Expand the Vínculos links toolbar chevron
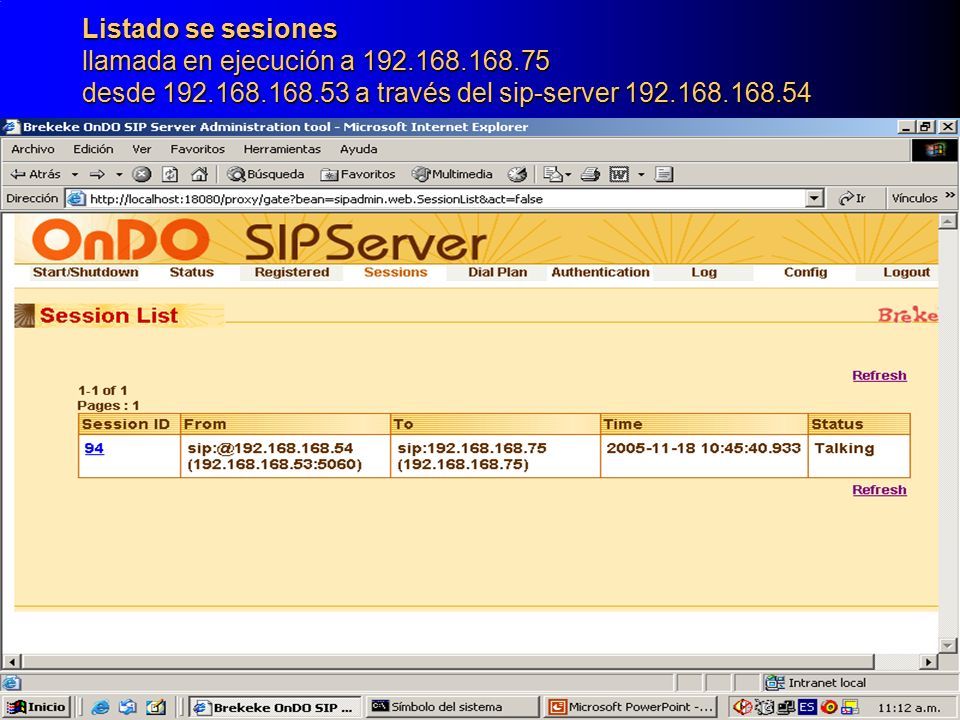Viewport: 960px width, 720px height. [x=950, y=195]
